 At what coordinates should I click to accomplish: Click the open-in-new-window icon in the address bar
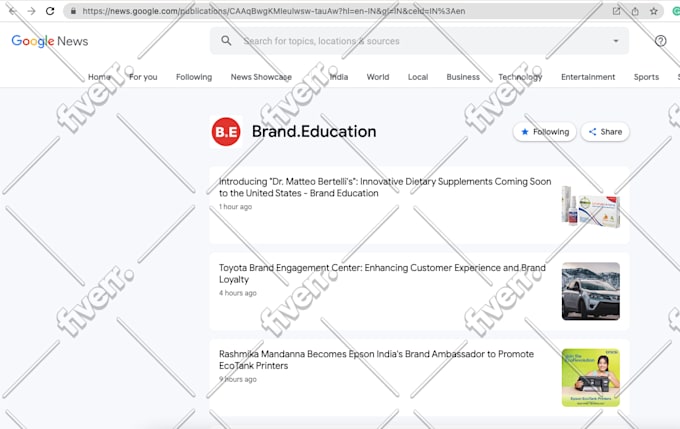pyautogui.click(x=616, y=11)
